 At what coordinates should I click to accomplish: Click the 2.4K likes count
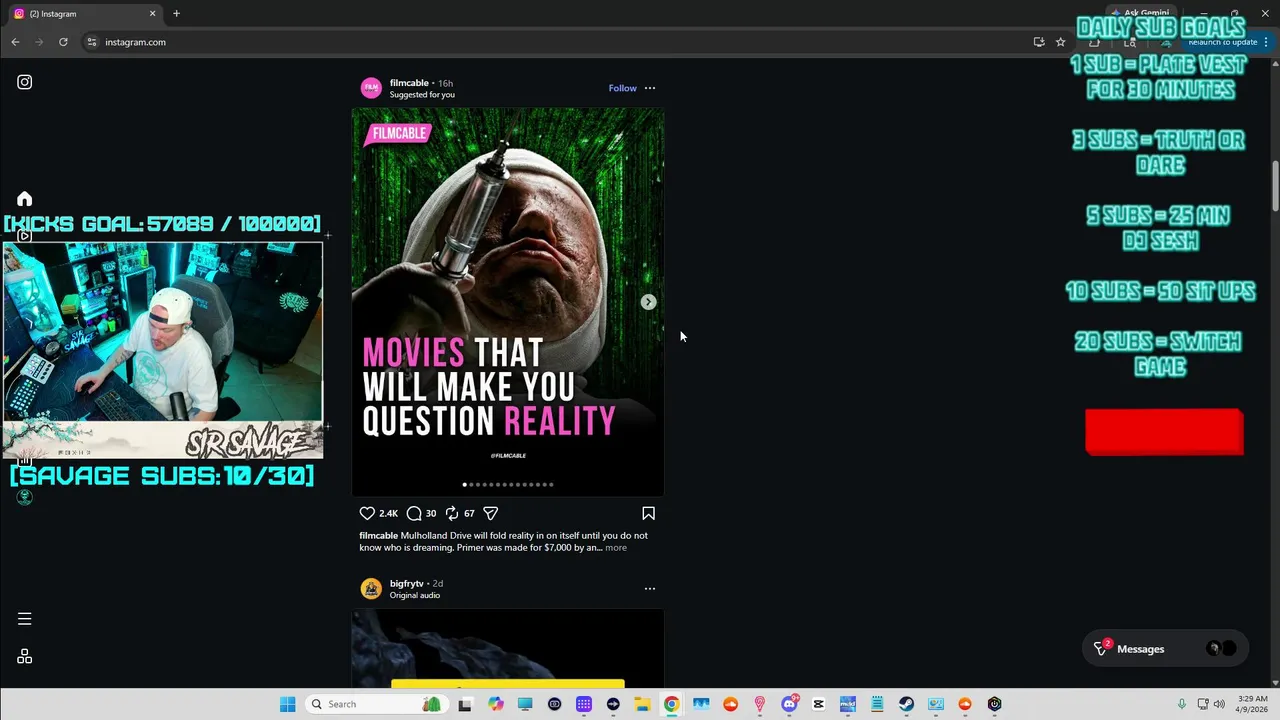pyautogui.click(x=388, y=513)
